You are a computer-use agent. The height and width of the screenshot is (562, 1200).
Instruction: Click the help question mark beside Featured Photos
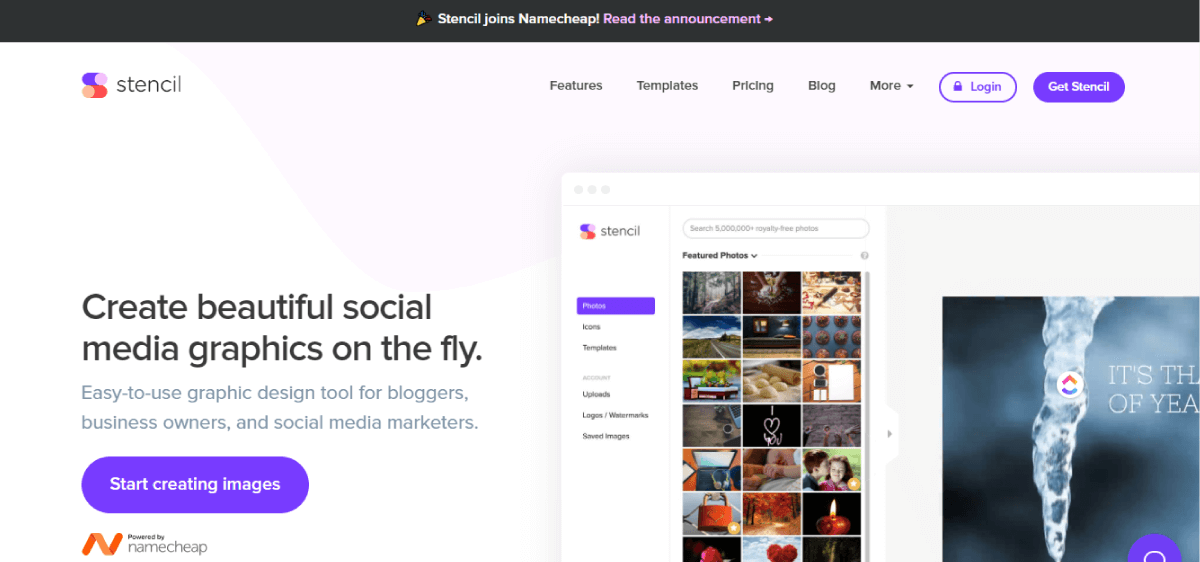tap(864, 256)
